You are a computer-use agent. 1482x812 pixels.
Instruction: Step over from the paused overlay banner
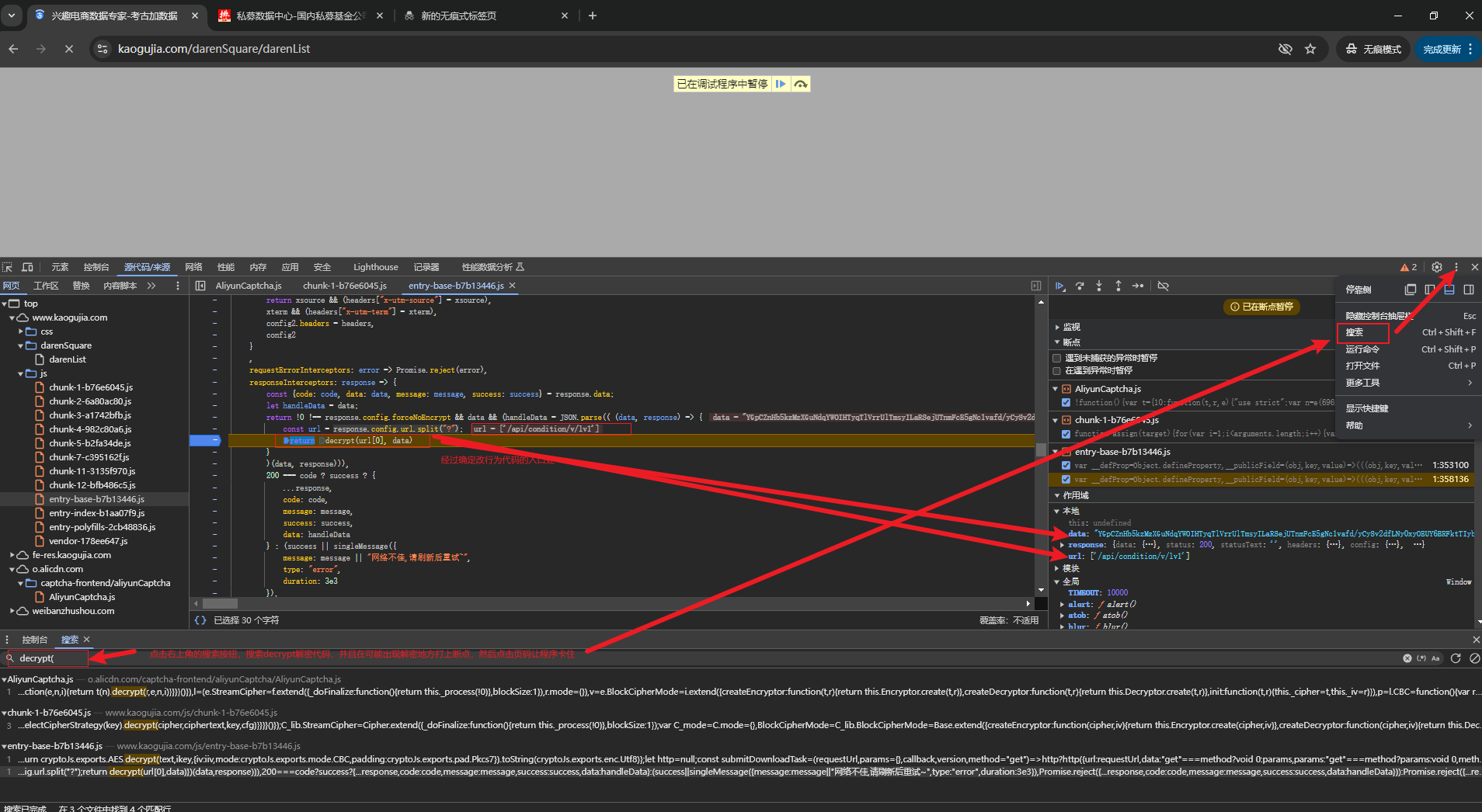(801, 84)
